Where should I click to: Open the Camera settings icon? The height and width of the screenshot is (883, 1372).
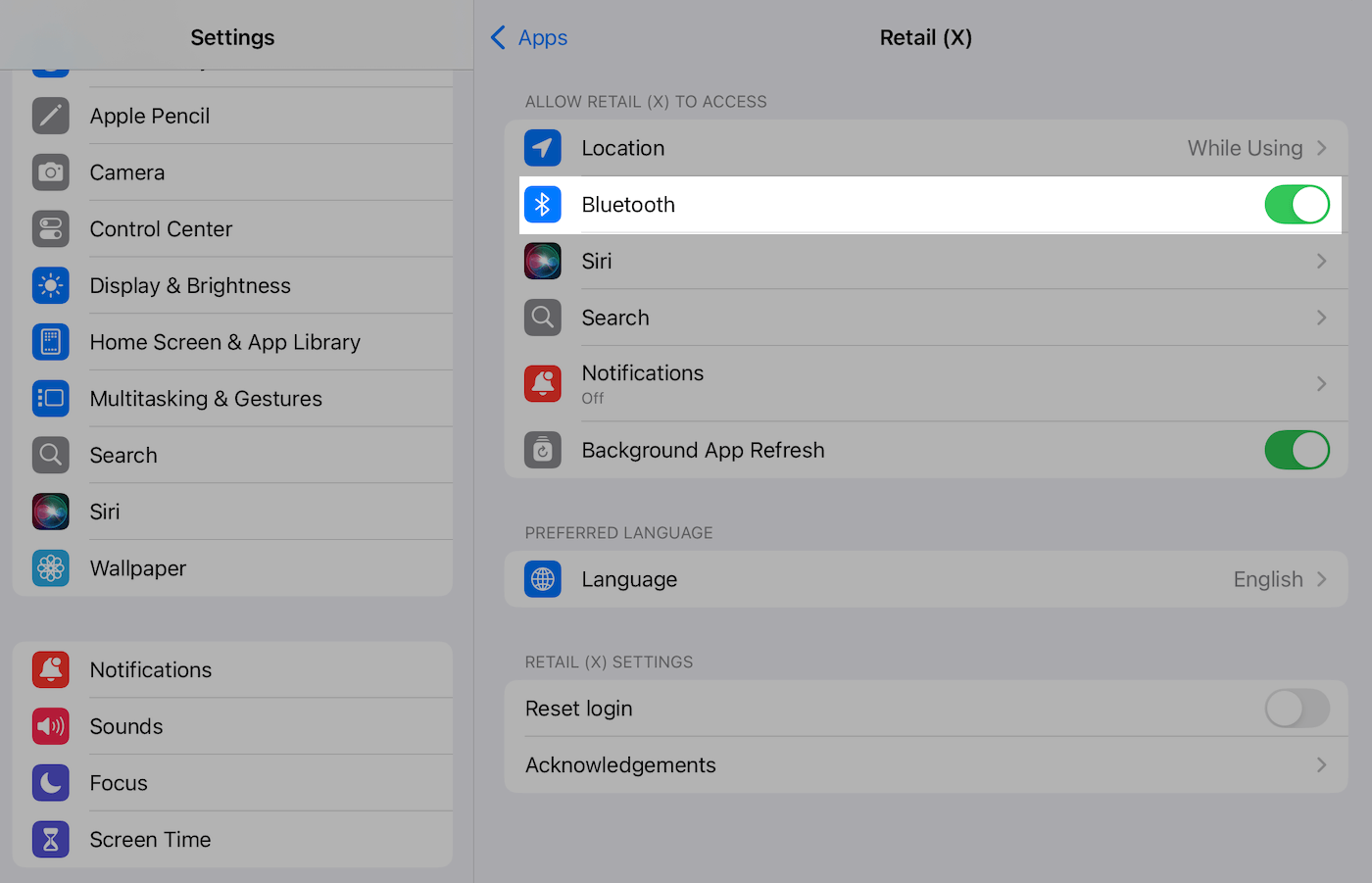click(x=50, y=172)
